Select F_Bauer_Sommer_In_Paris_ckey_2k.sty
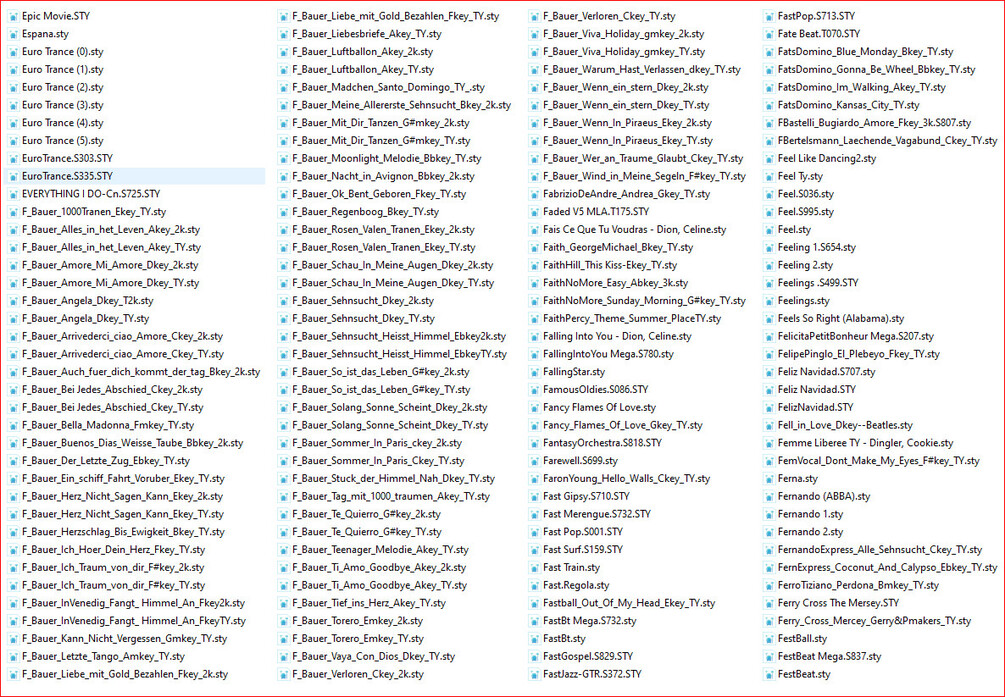Image resolution: width=1005 pixels, height=697 pixels. 377,443
